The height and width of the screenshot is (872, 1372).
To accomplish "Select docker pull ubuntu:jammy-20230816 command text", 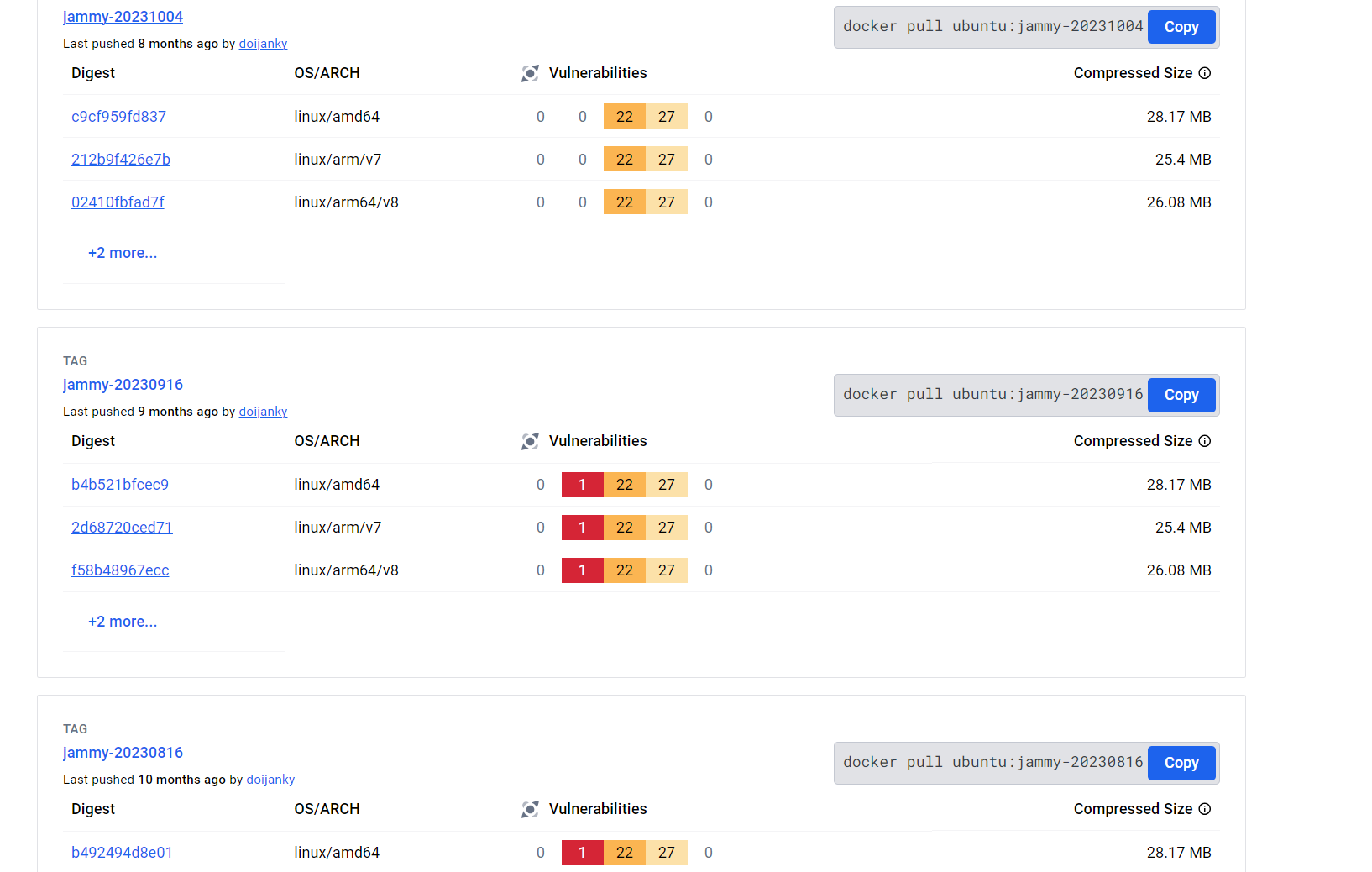I will click(992, 762).
